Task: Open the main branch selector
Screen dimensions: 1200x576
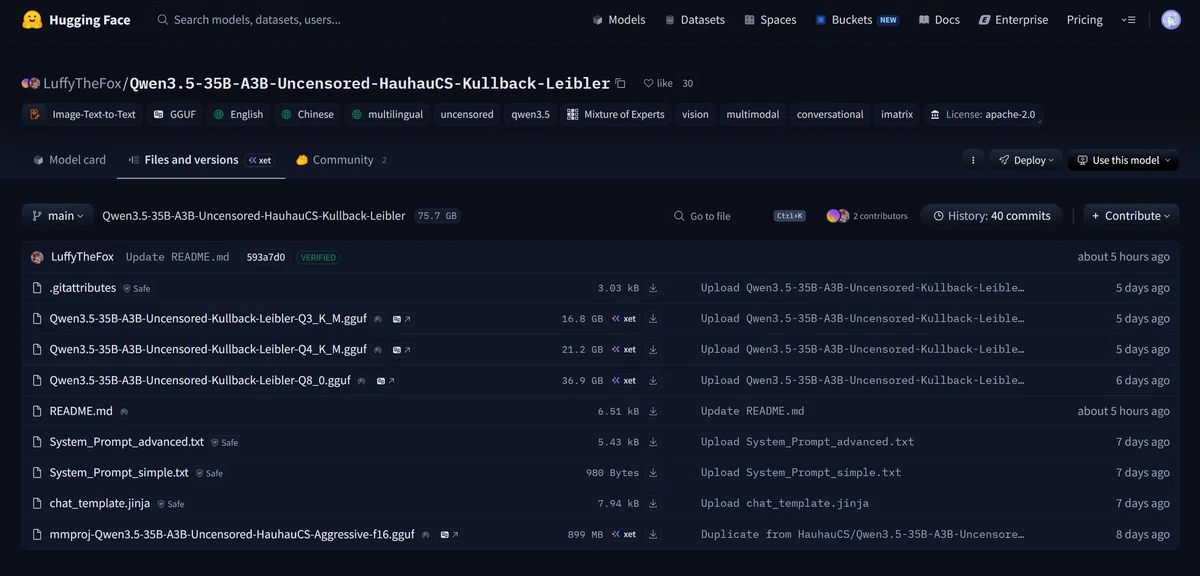Action: tap(58, 215)
